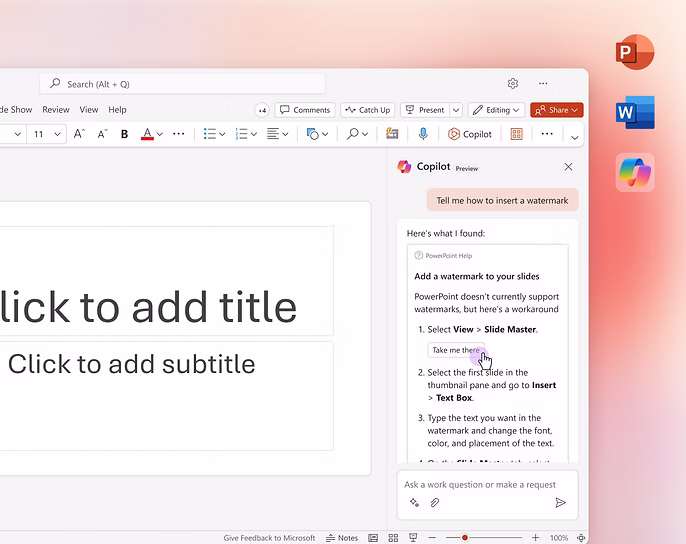Click the +4 collaborators badge
Viewport: 686px width, 544px height.
click(x=262, y=110)
